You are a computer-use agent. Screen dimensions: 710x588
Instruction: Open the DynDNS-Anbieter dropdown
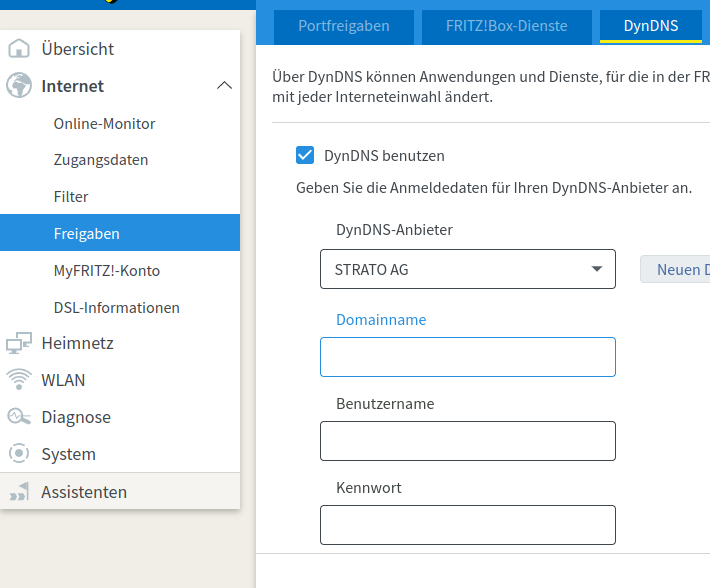coord(467,269)
